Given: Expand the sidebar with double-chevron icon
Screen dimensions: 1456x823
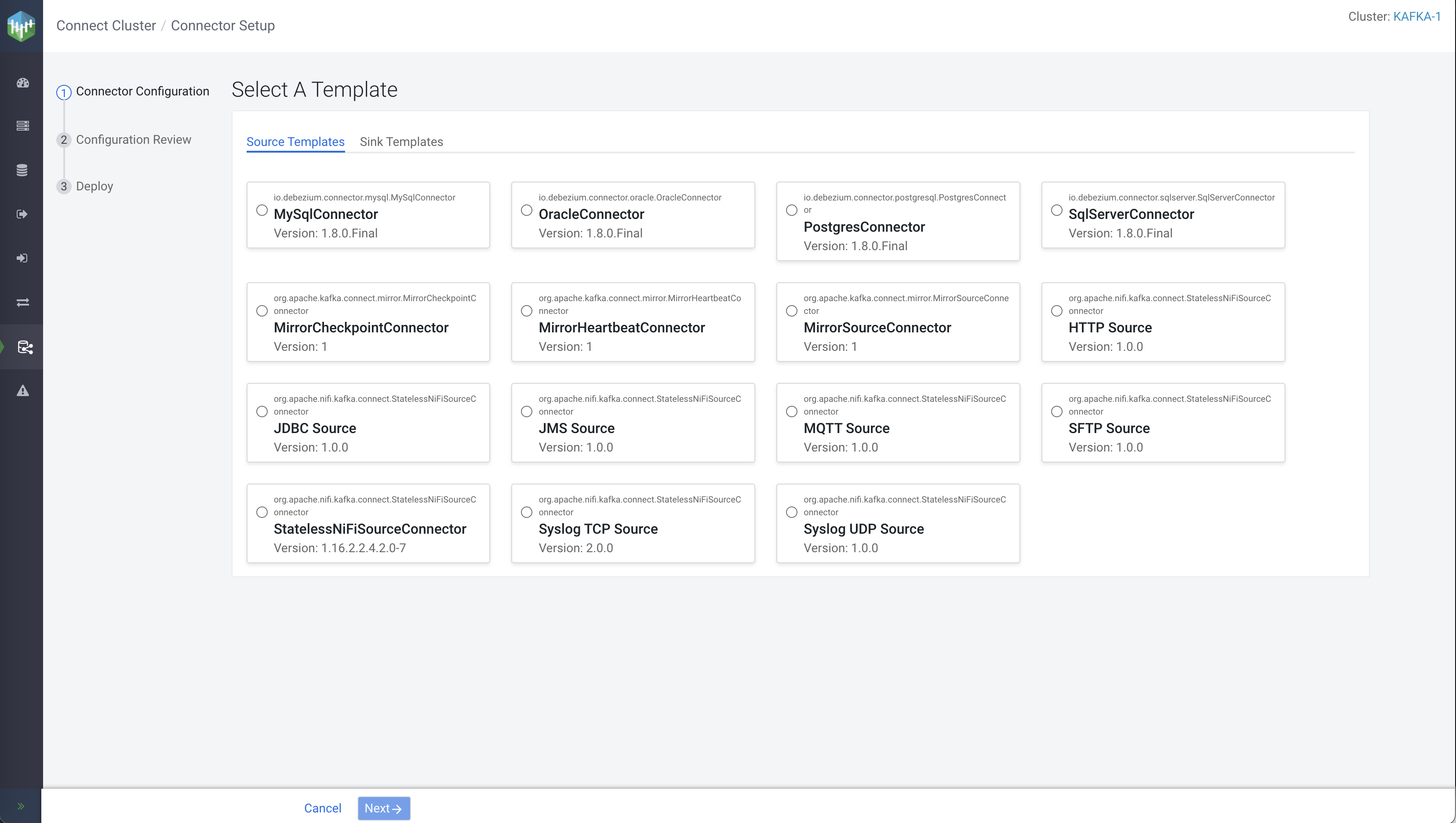Looking at the screenshot, I should pyautogui.click(x=21, y=806).
